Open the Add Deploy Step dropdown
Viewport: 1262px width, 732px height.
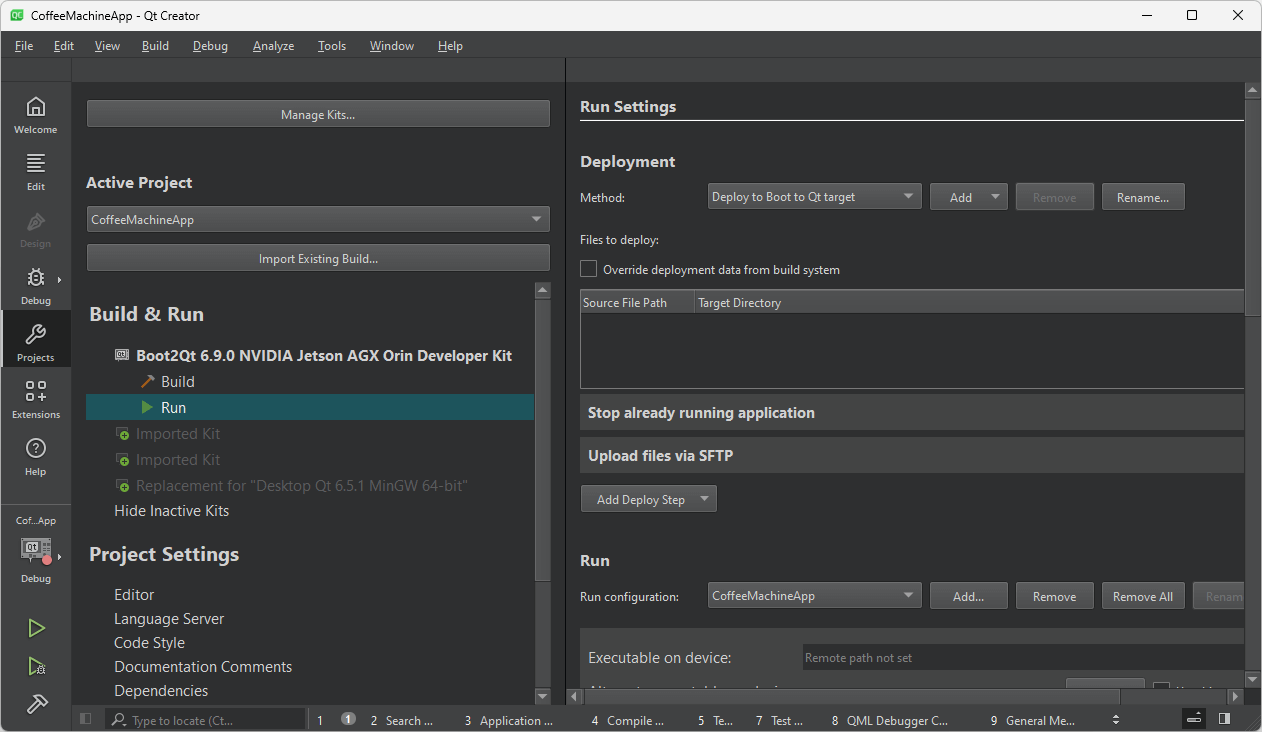(x=648, y=499)
